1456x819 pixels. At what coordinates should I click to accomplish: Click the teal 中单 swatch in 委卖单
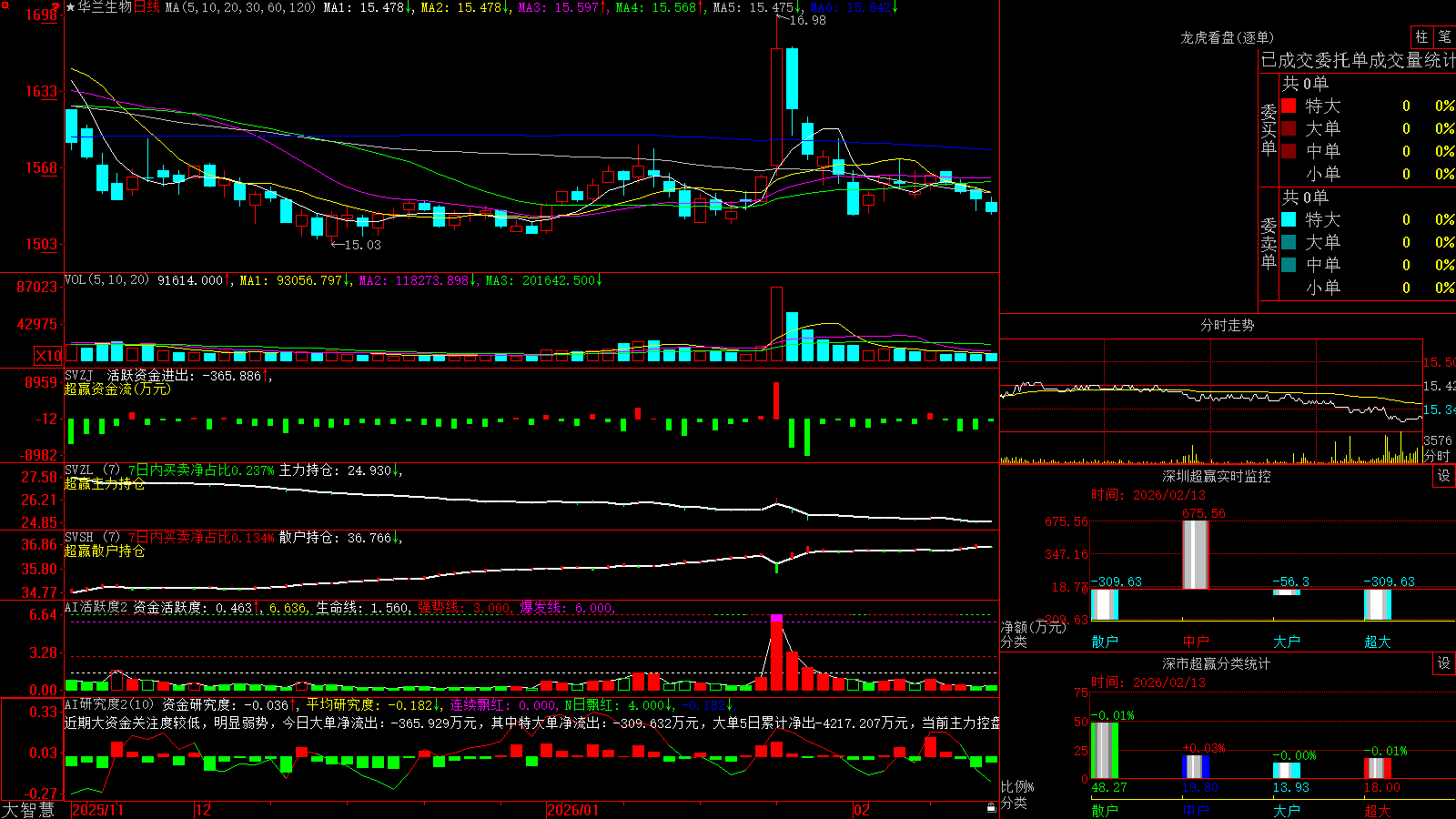[1289, 265]
